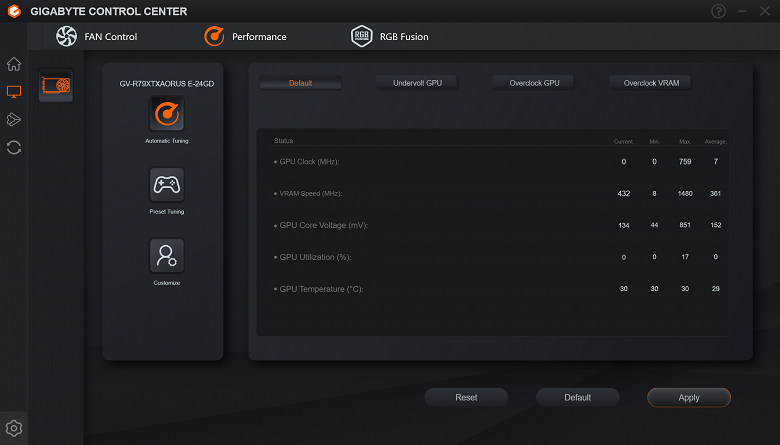Choose the Overclock GPU preset
The height and width of the screenshot is (445, 780).
coord(534,83)
